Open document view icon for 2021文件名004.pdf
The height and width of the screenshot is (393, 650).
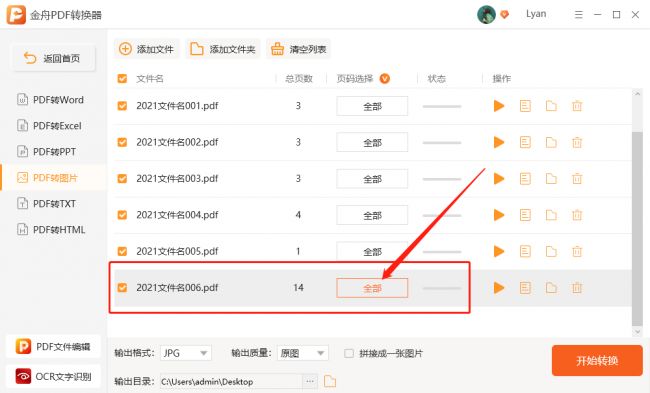tap(525, 215)
